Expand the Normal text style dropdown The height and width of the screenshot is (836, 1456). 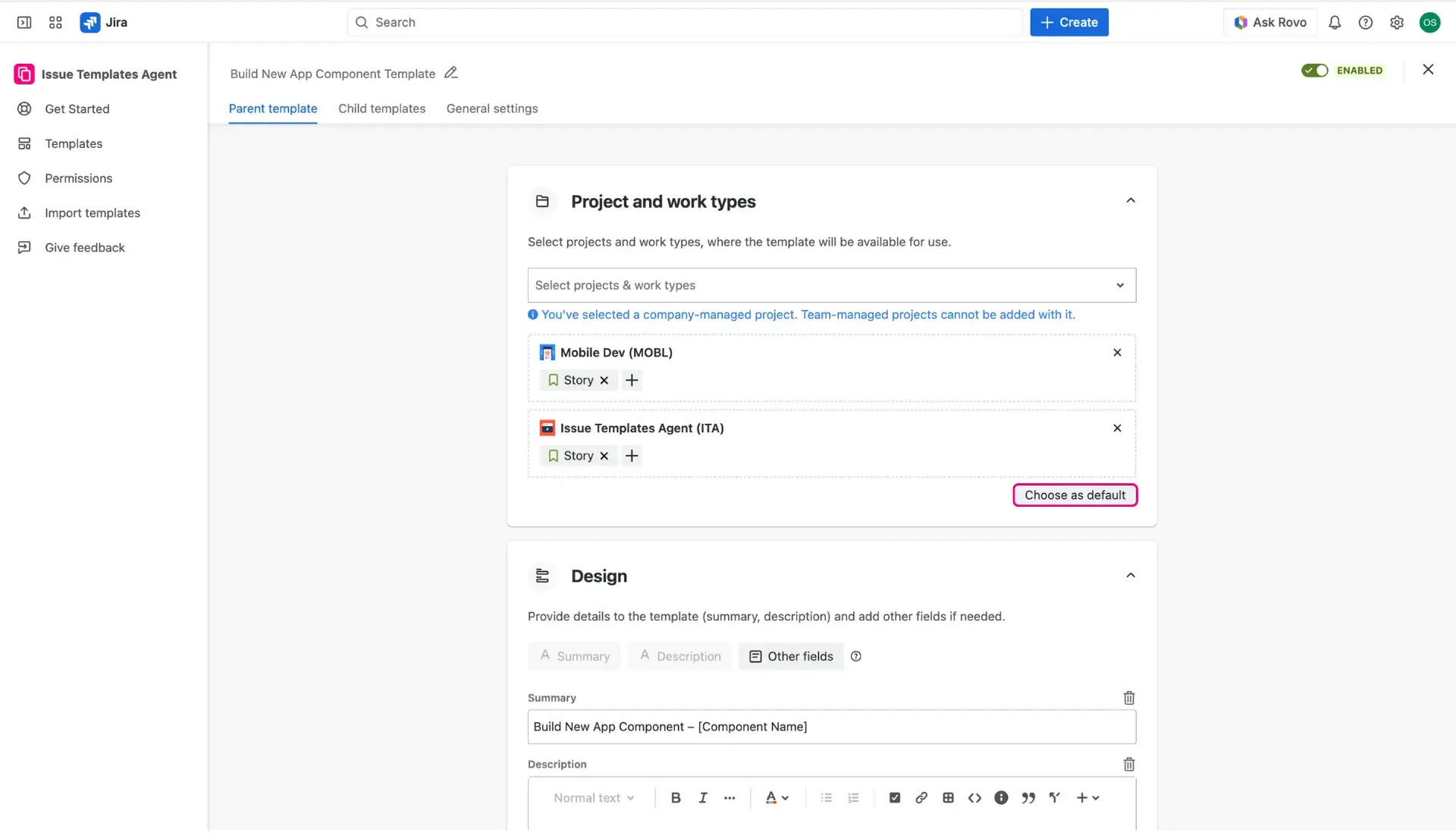click(594, 797)
